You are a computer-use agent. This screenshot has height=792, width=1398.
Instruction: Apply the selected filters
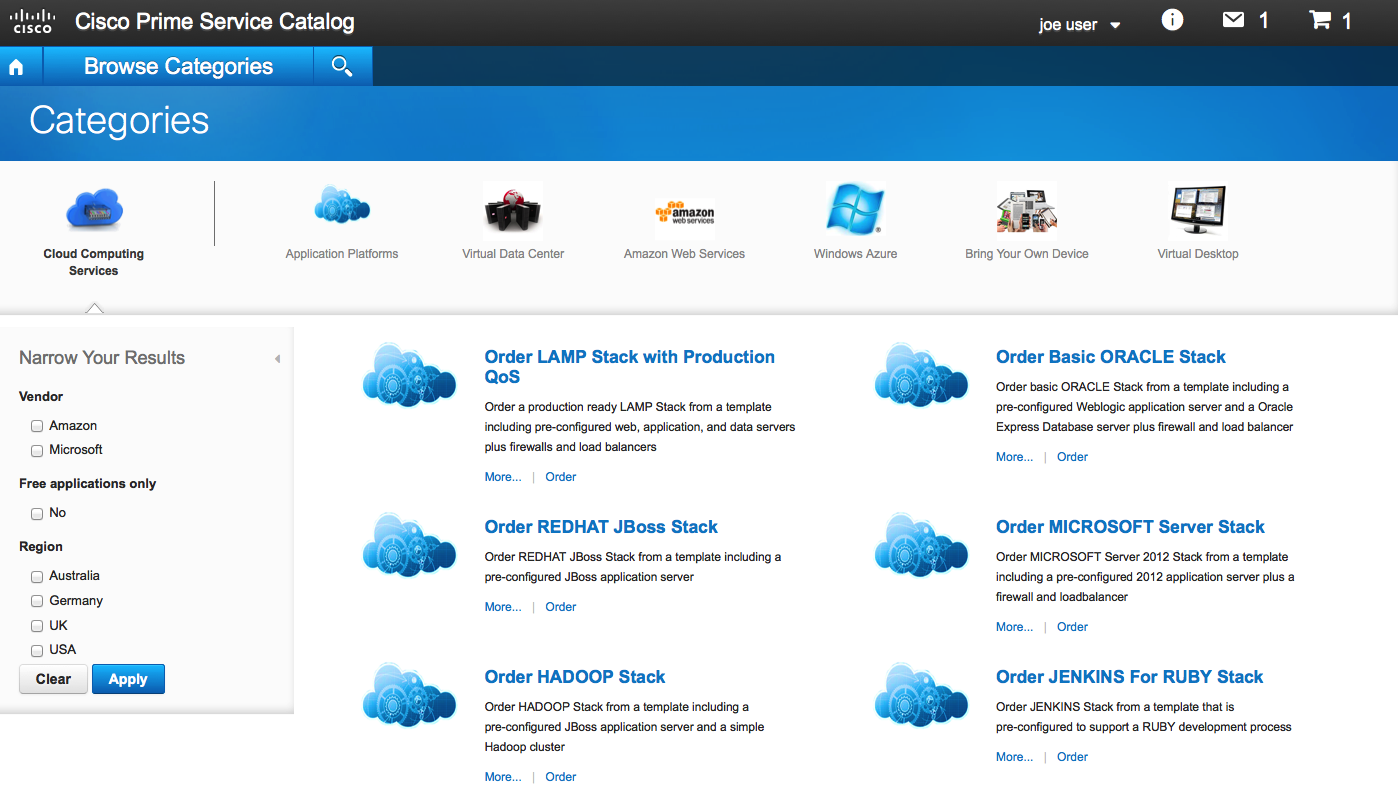(128, 679)
